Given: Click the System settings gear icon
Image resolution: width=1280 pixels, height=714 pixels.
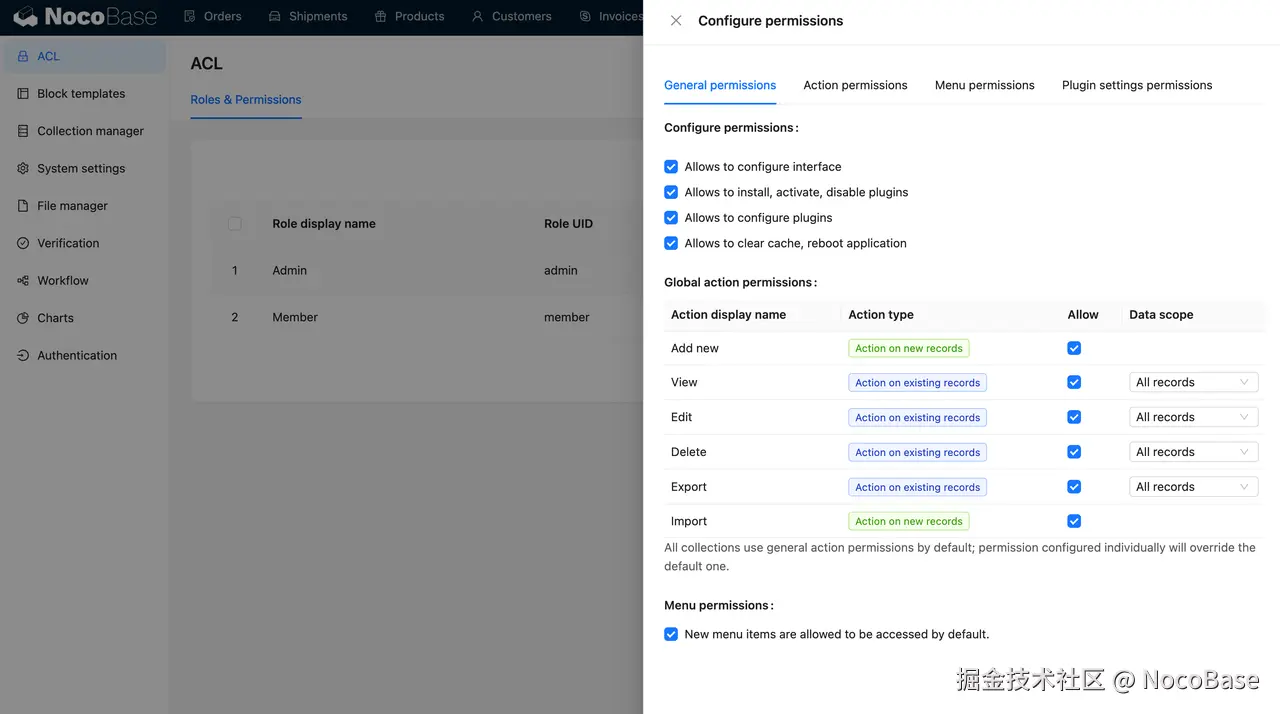Looking at the screenshot, I should pyautogui.click(x=23, y=169).
